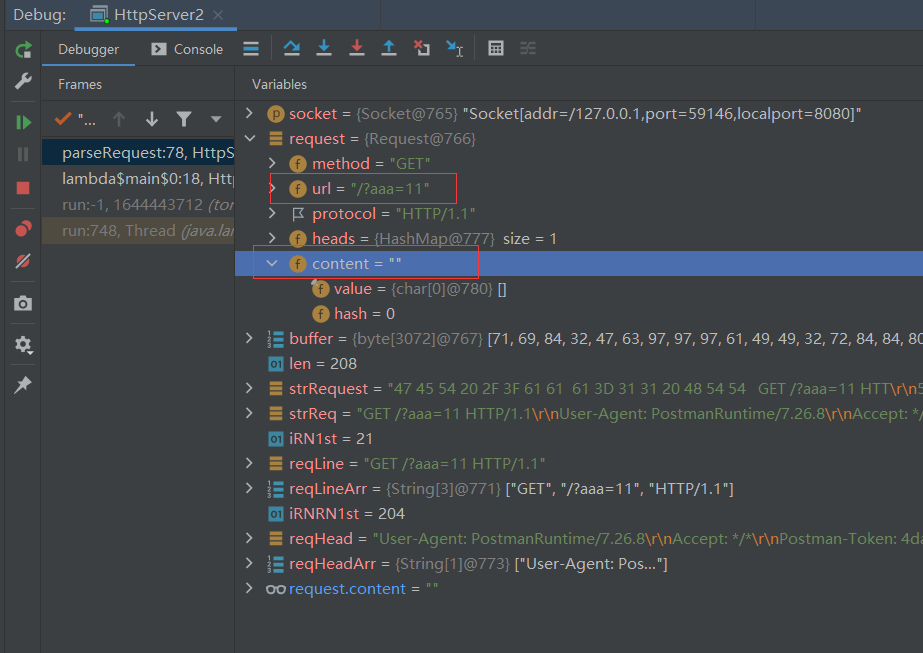Toggle Mute Breakpoints icon

tap(22, 261)
